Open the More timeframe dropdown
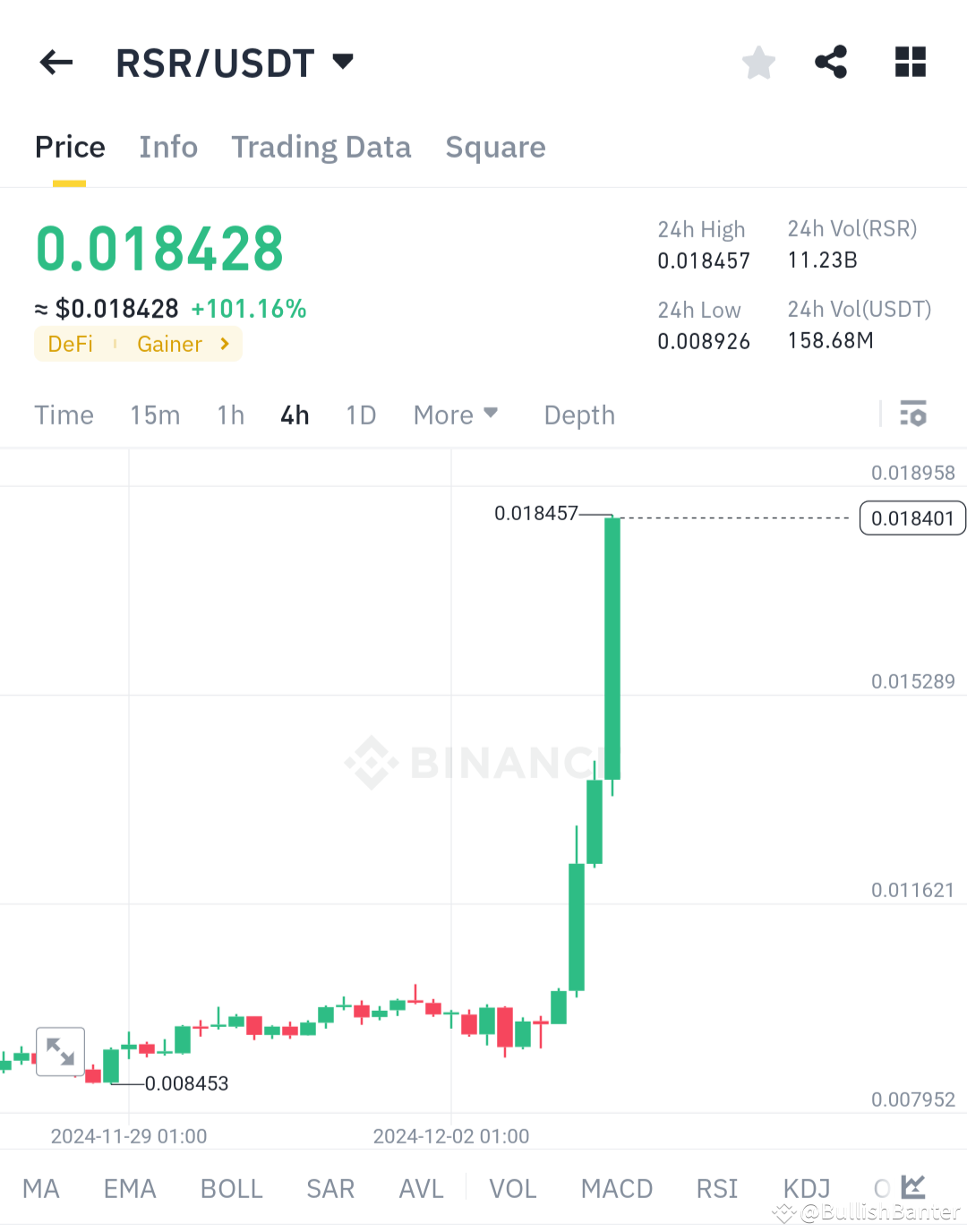 pyautogui.click(x=455, y=414)
